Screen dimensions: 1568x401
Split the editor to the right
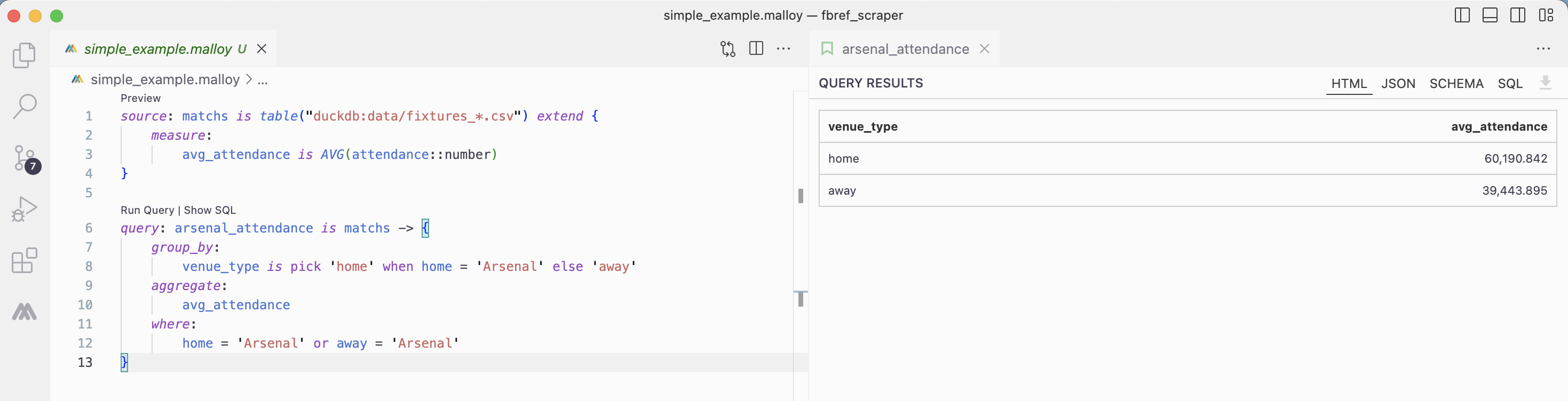tap(756, 49)
